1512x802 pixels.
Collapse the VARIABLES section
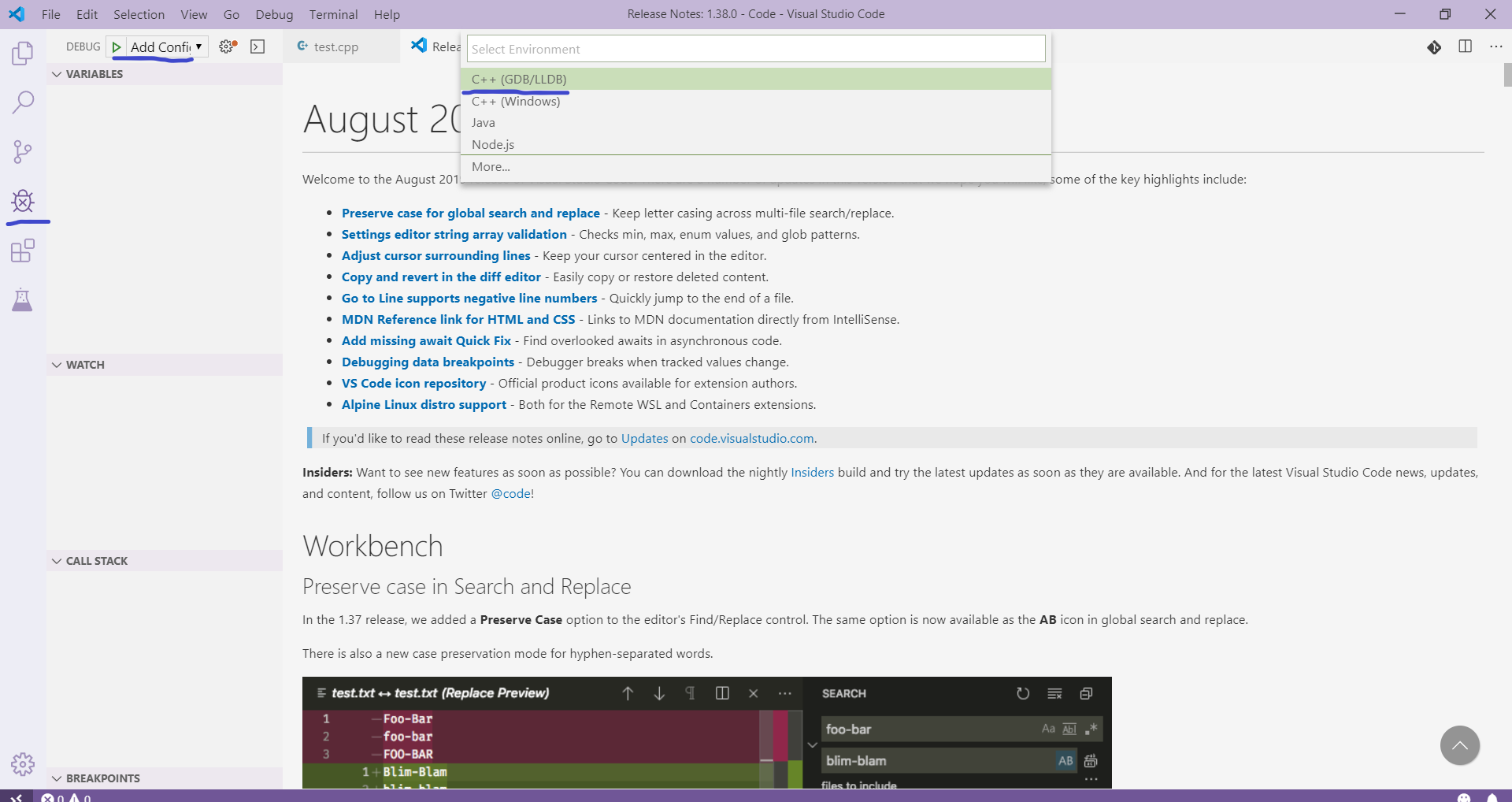[164, 74]
